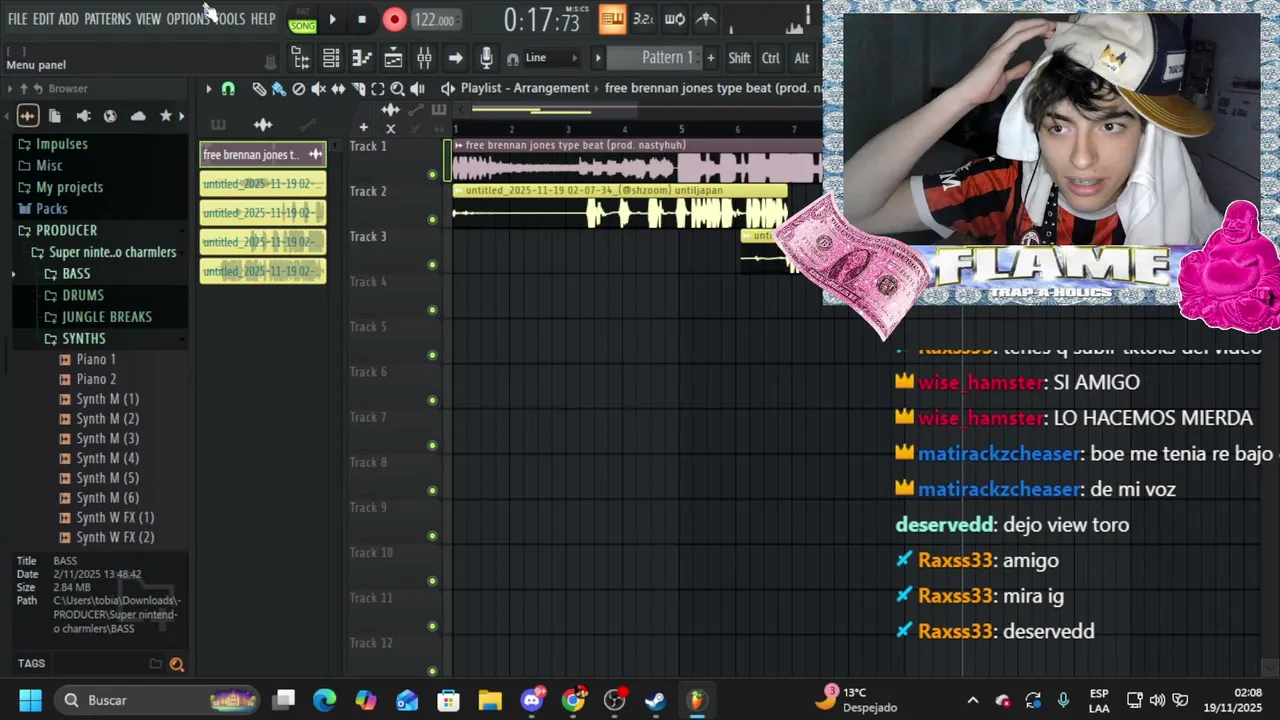The width and height of the screenshot is (1280, 720).
Task: Open Windows Start menu
Action: click(x=30, y=700)
